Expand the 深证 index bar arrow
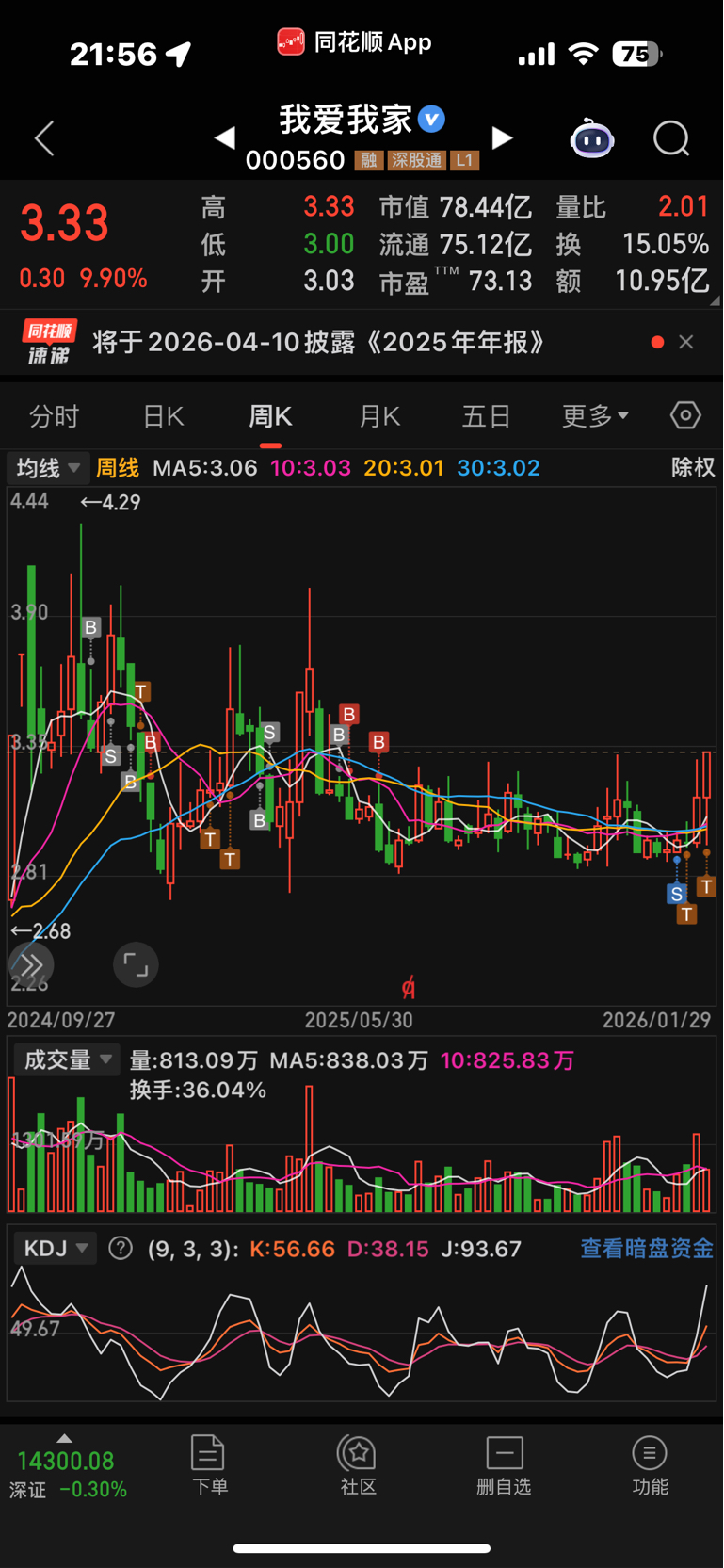The width and height of the screenshot is (724, 1568). (64, 1438)
